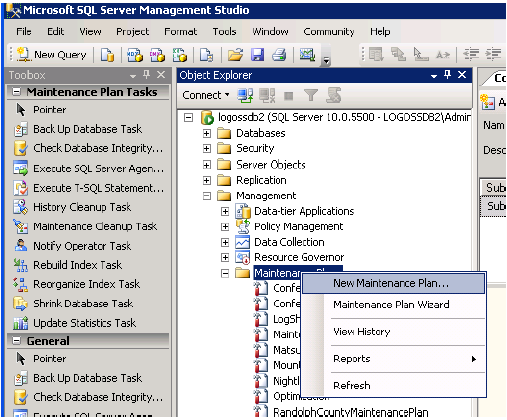This screenshot has height=420, width=507.
Task: Click the SQL Server Compact query icon
Action: (206, 55)
